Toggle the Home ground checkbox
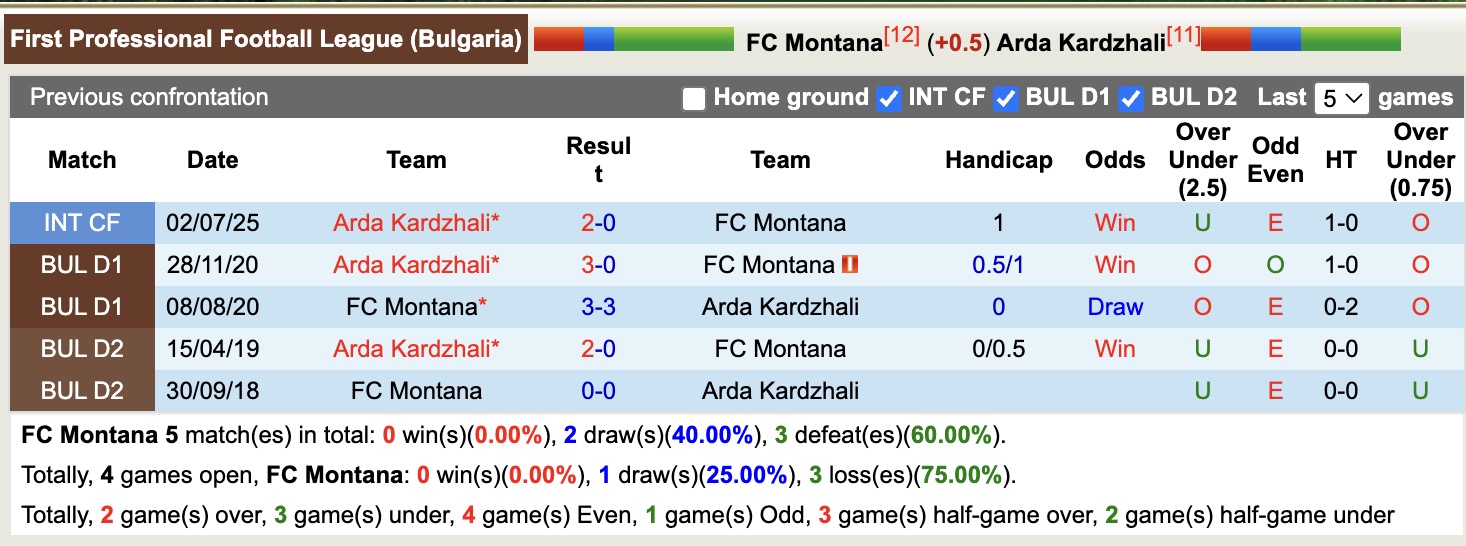 (694, 98)
